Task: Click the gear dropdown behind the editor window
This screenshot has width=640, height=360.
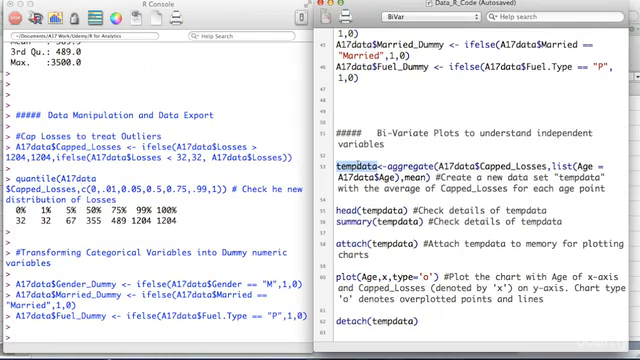Action: (x=635, y=29)
